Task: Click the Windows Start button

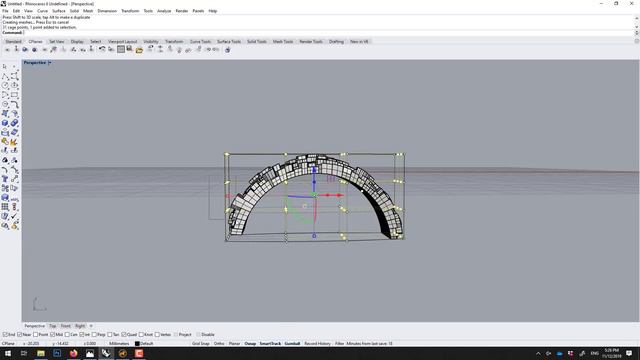Action: [x=8, y=353]
